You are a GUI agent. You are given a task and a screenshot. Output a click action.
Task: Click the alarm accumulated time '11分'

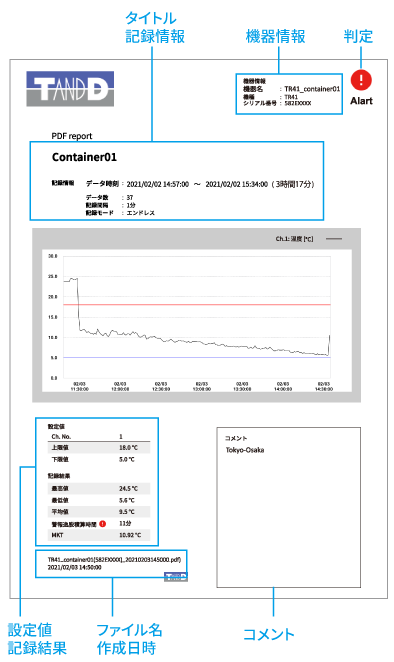coord(125,524)
